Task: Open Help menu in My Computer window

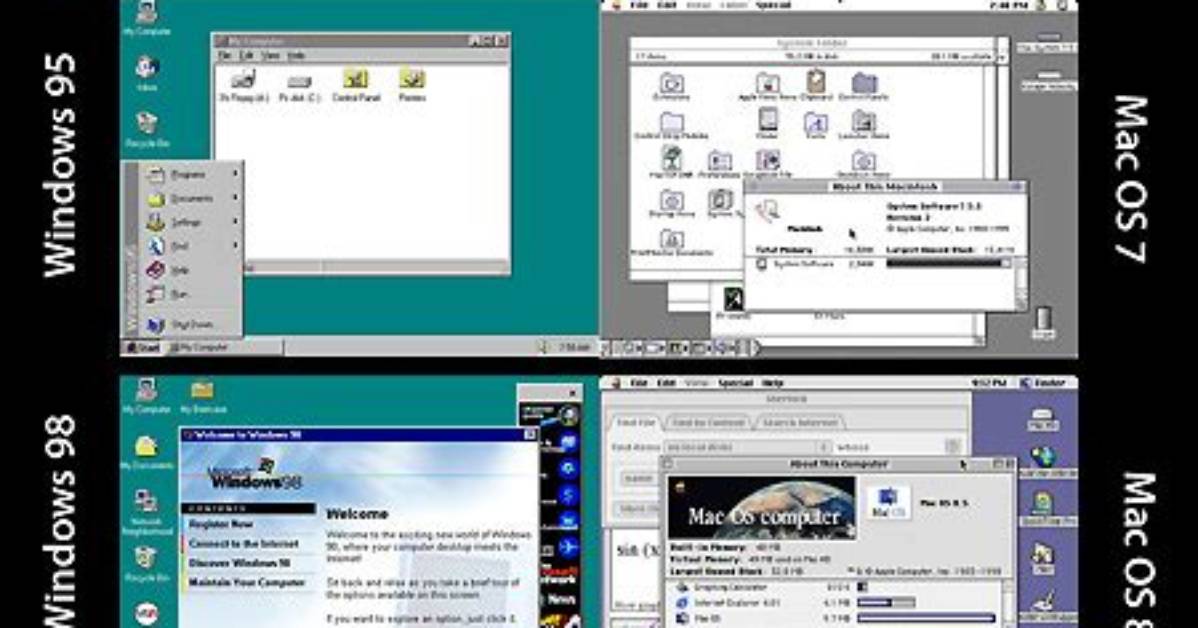Action: 296,56
